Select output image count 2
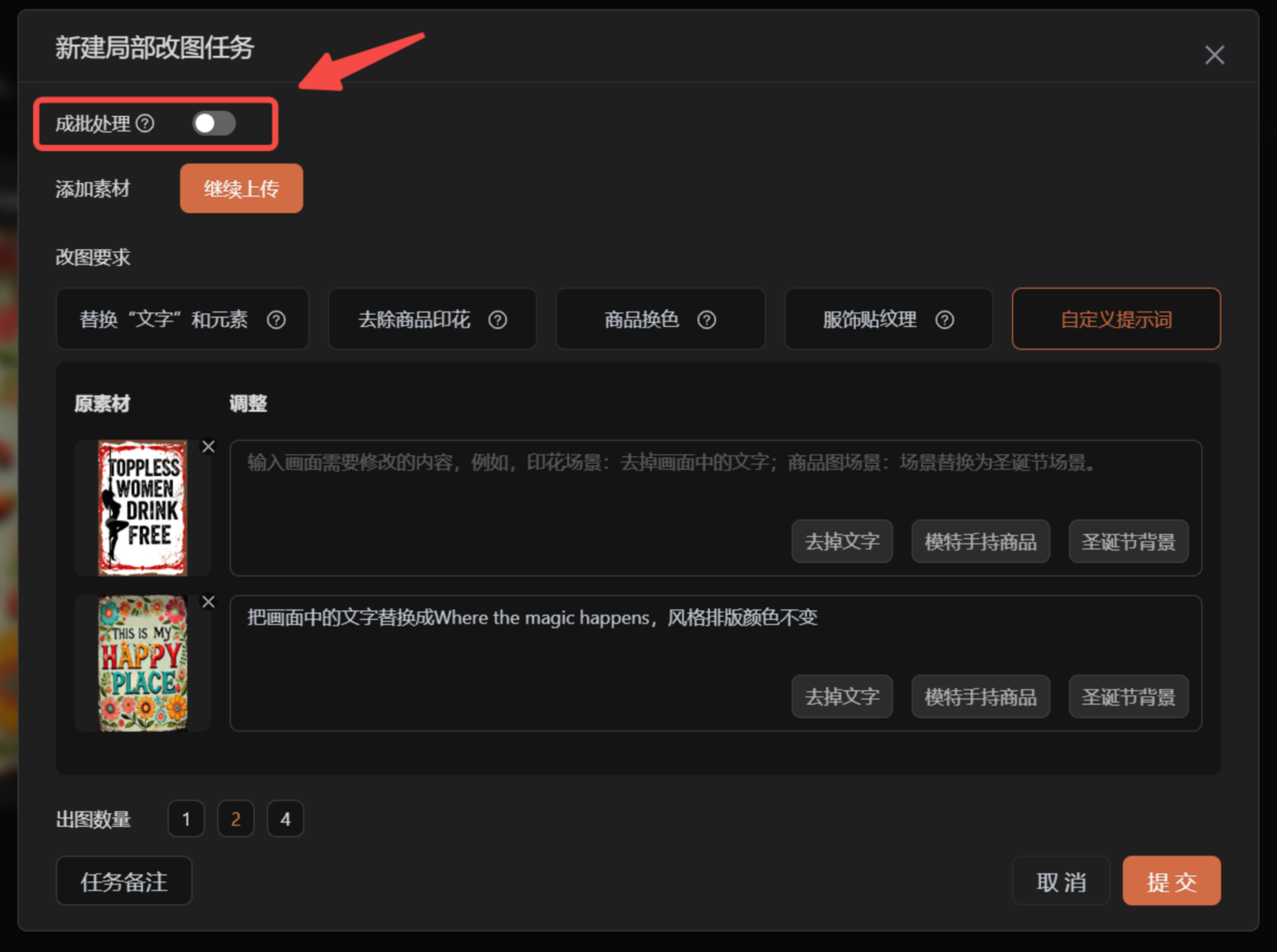Image resolution: width=1277 pixels, height=952 pixels. 236,819
